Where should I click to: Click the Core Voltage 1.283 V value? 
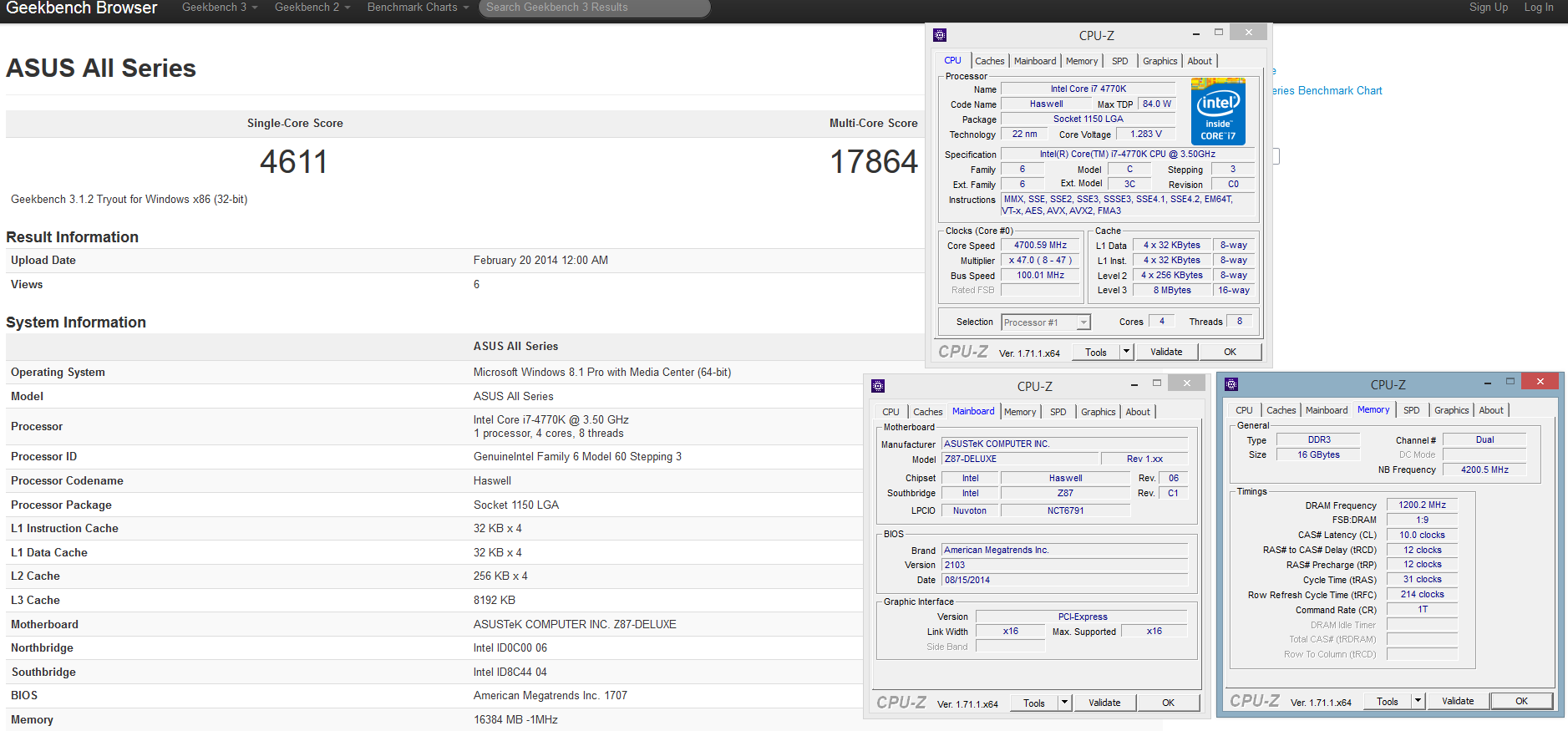[x=1146, y=135]
